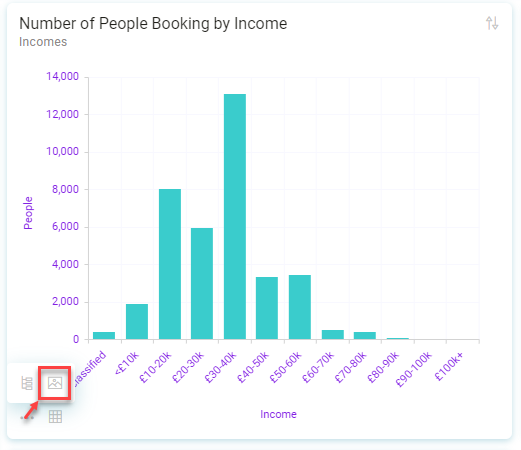Viewport: 521px width, 450px height.
Task: Click the £30-40k tallest bar
Action: coord(235,217)
